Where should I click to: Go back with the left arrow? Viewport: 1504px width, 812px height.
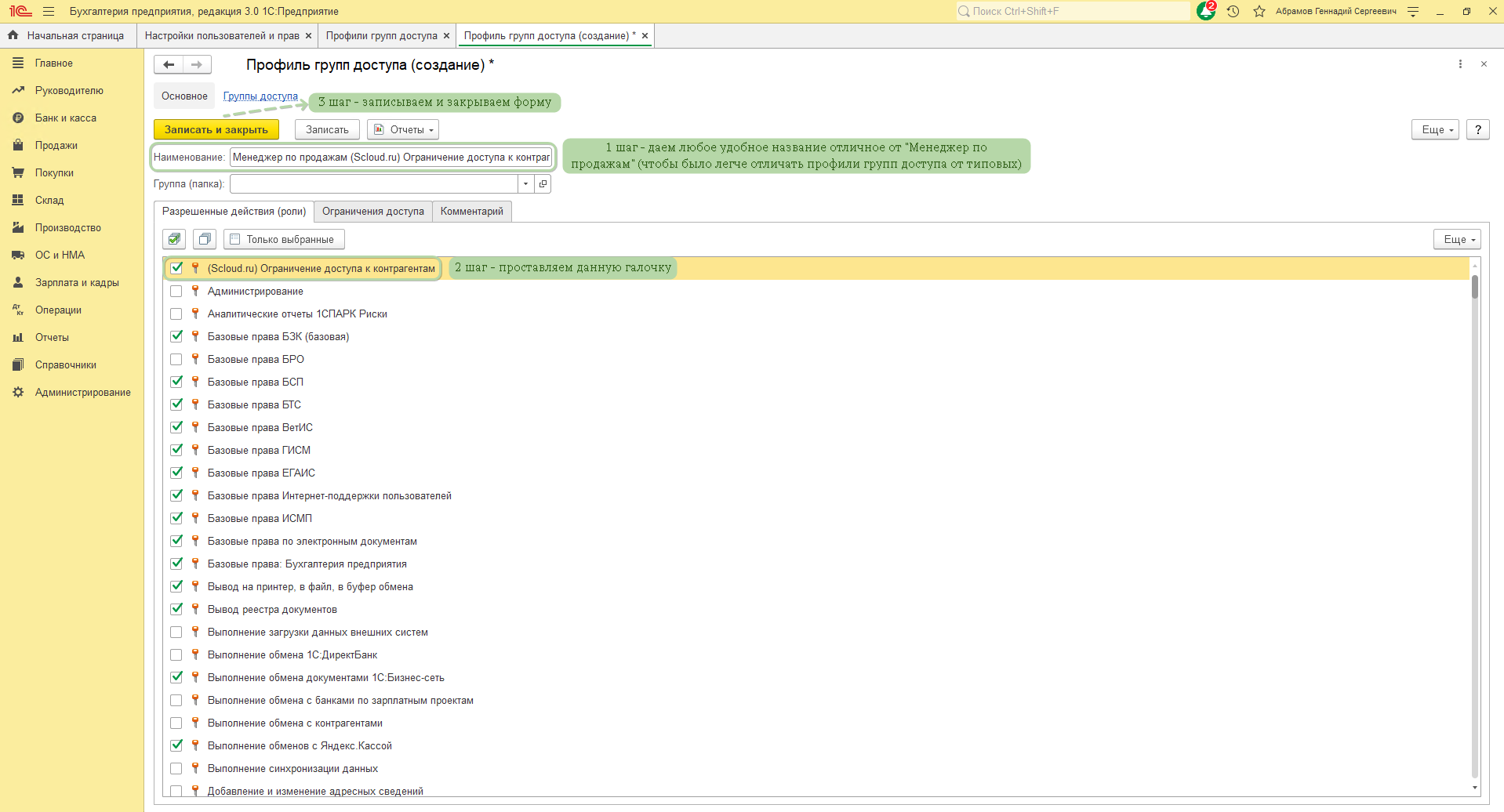pyautogui.click(x=169, y=65)
